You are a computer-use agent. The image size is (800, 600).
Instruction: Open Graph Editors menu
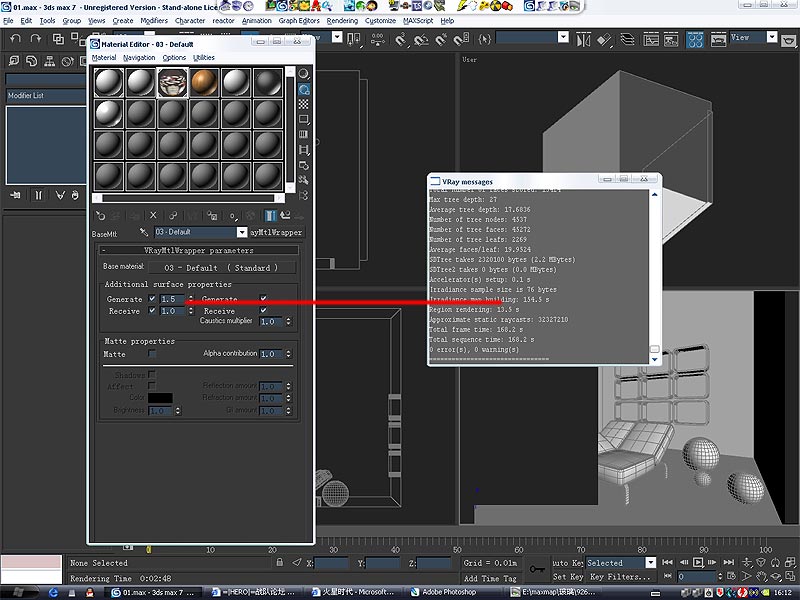[x=298, y=21]
